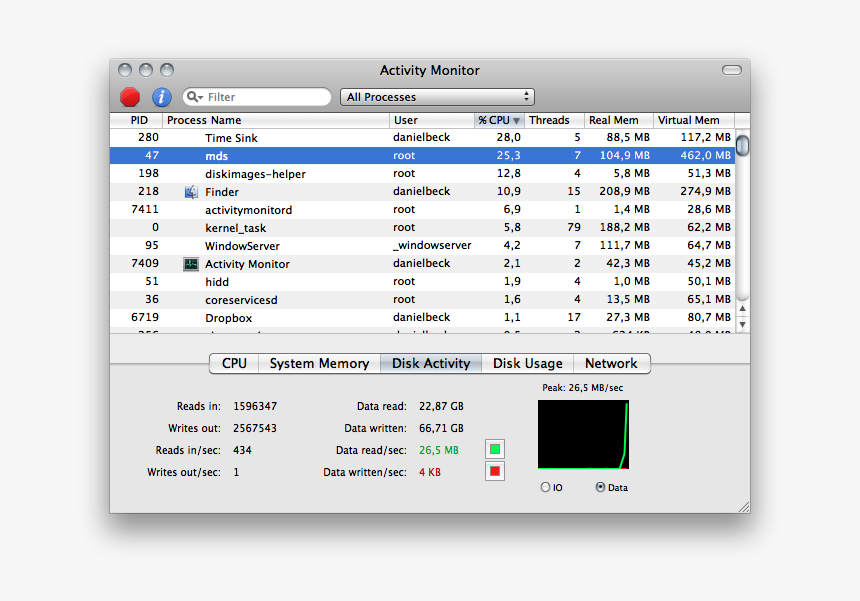Click the 28,0 CPU value
Image resolution: width=860 pixels, height=601 pixels.
[x=508, y=138]
